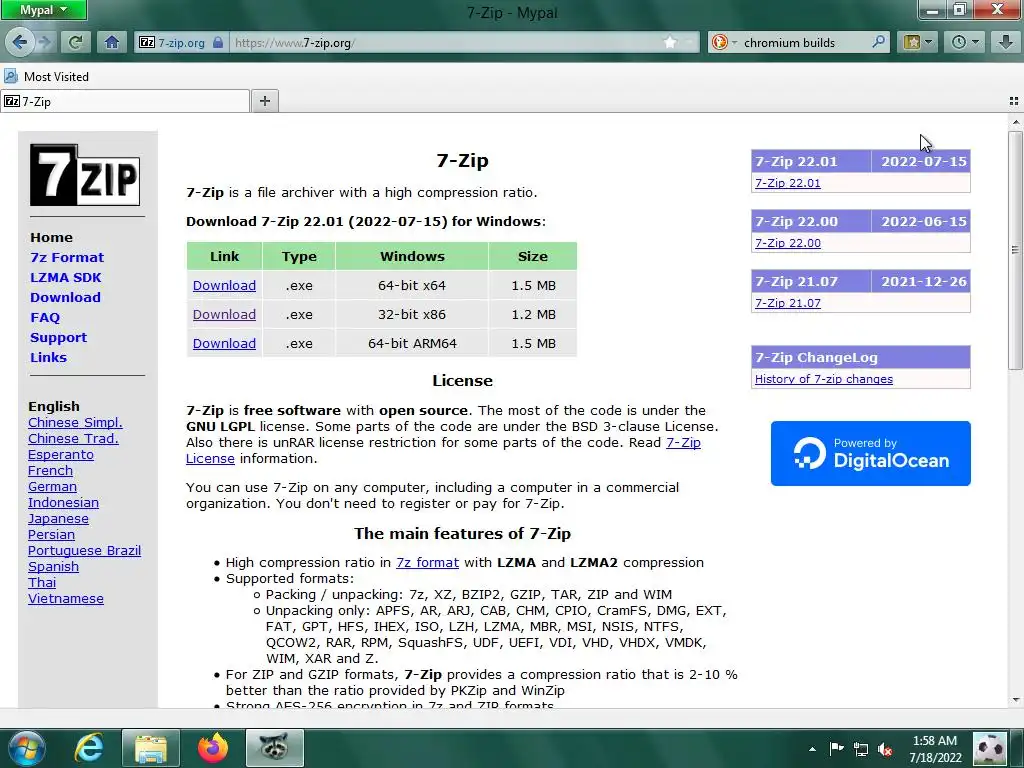The height and width of the screenshot is (768, 1024).
Task: Open the LZMA SDK menu link
Action: coord(66,278)
